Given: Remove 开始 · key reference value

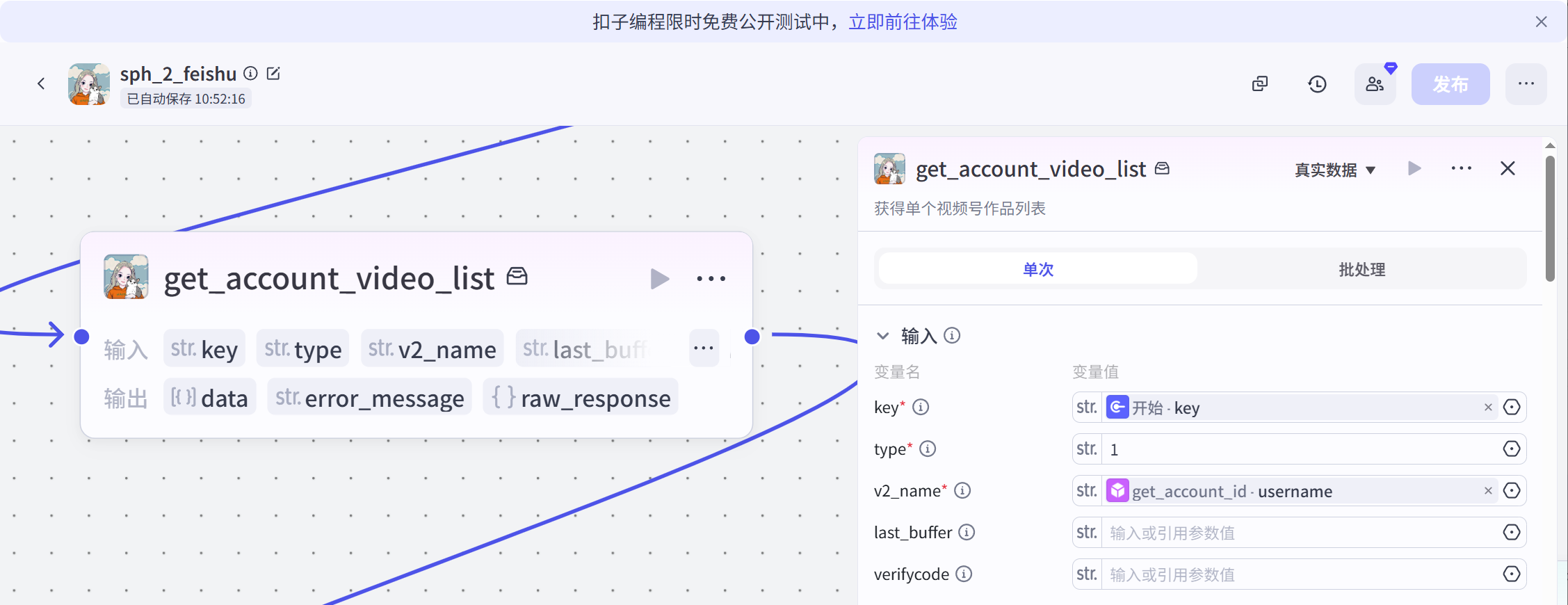Looking at the screenshot, I should point(1488,408).
